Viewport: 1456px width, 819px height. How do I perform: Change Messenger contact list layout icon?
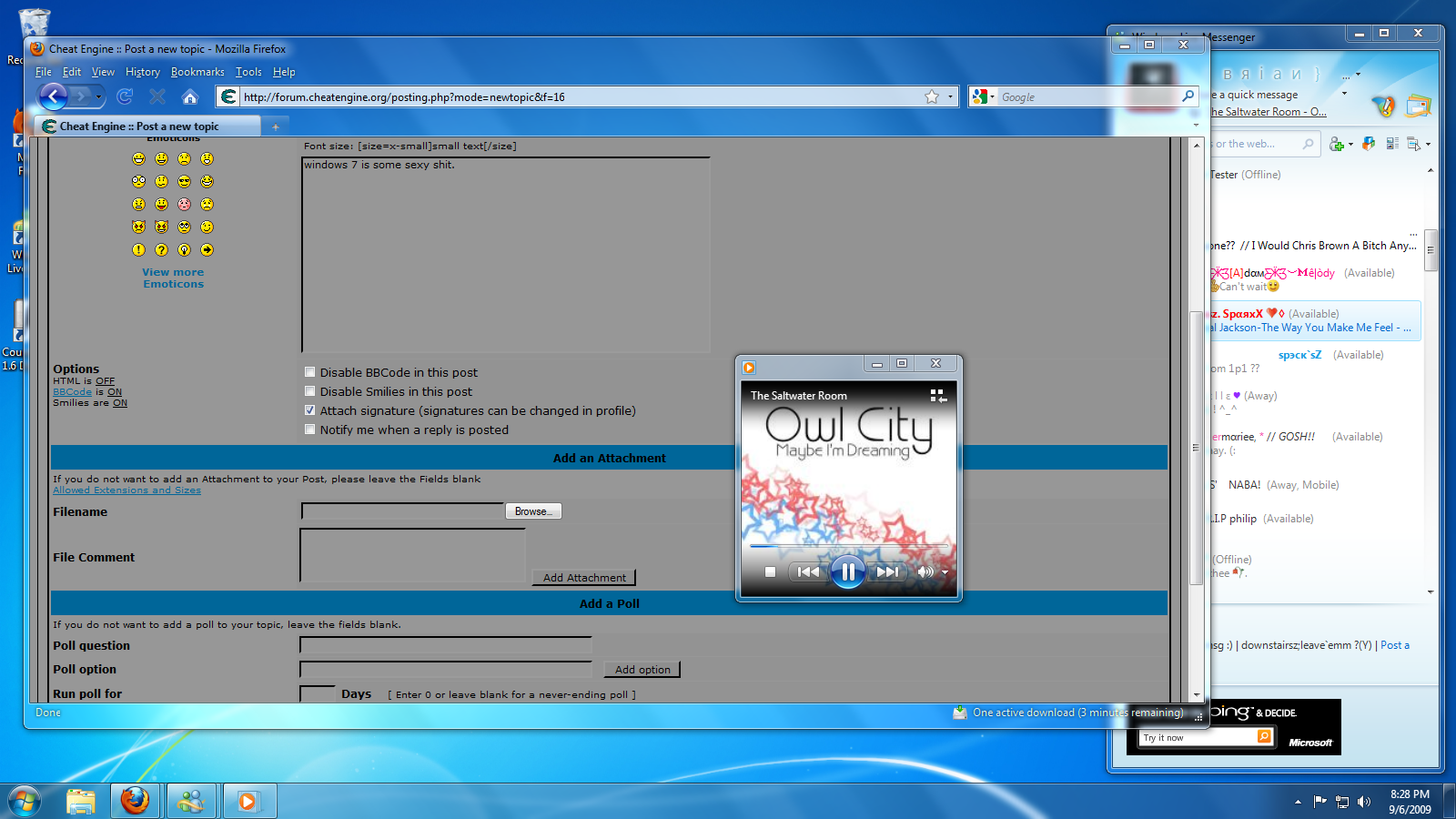click(x=1392, y=144)
